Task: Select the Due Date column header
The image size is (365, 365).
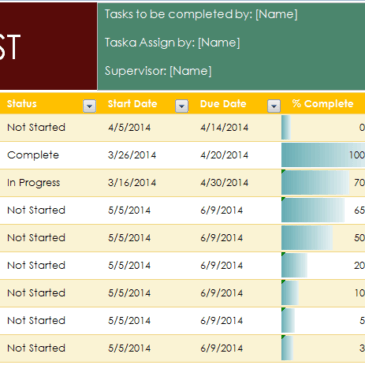Action: click(x=235, y=104)
